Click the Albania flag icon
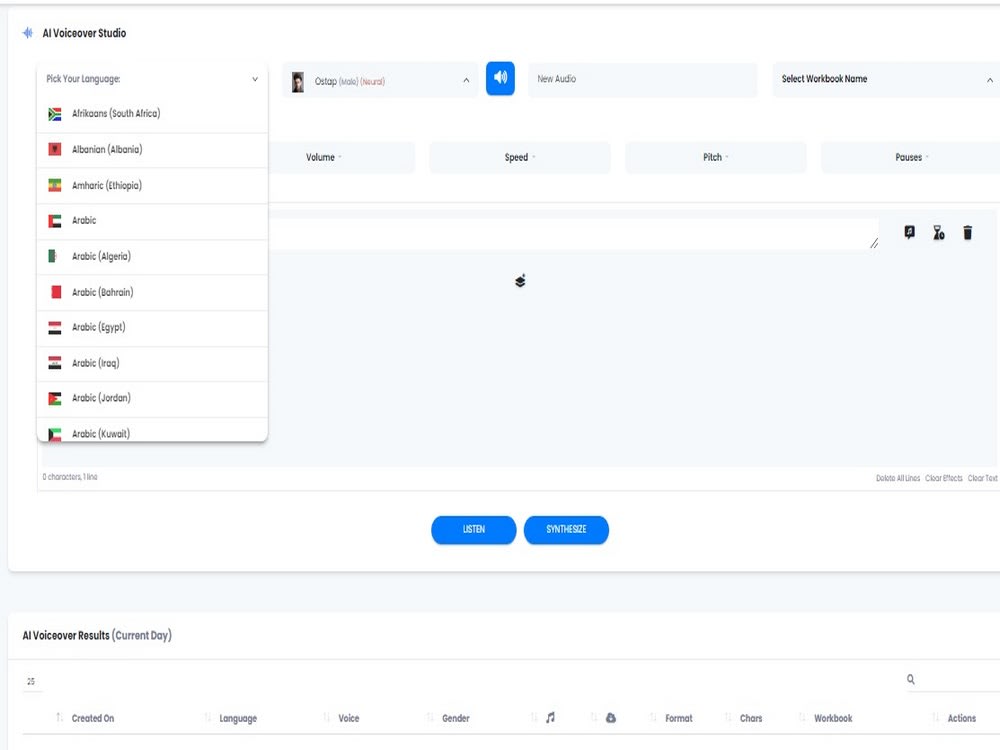The height and width of the screenshot is (750, 1000). point(55,149)
